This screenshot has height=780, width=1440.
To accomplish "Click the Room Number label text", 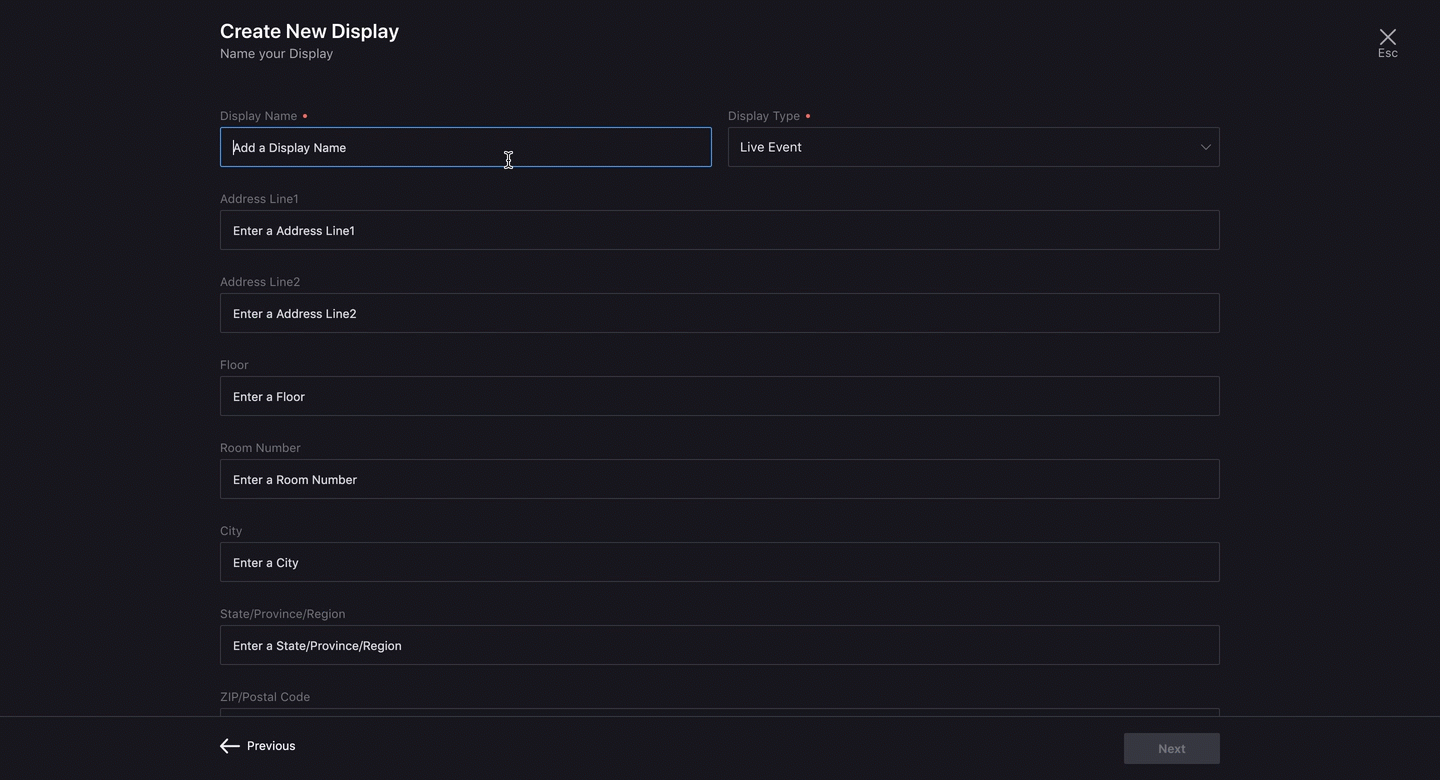I will tap(260, 448).
